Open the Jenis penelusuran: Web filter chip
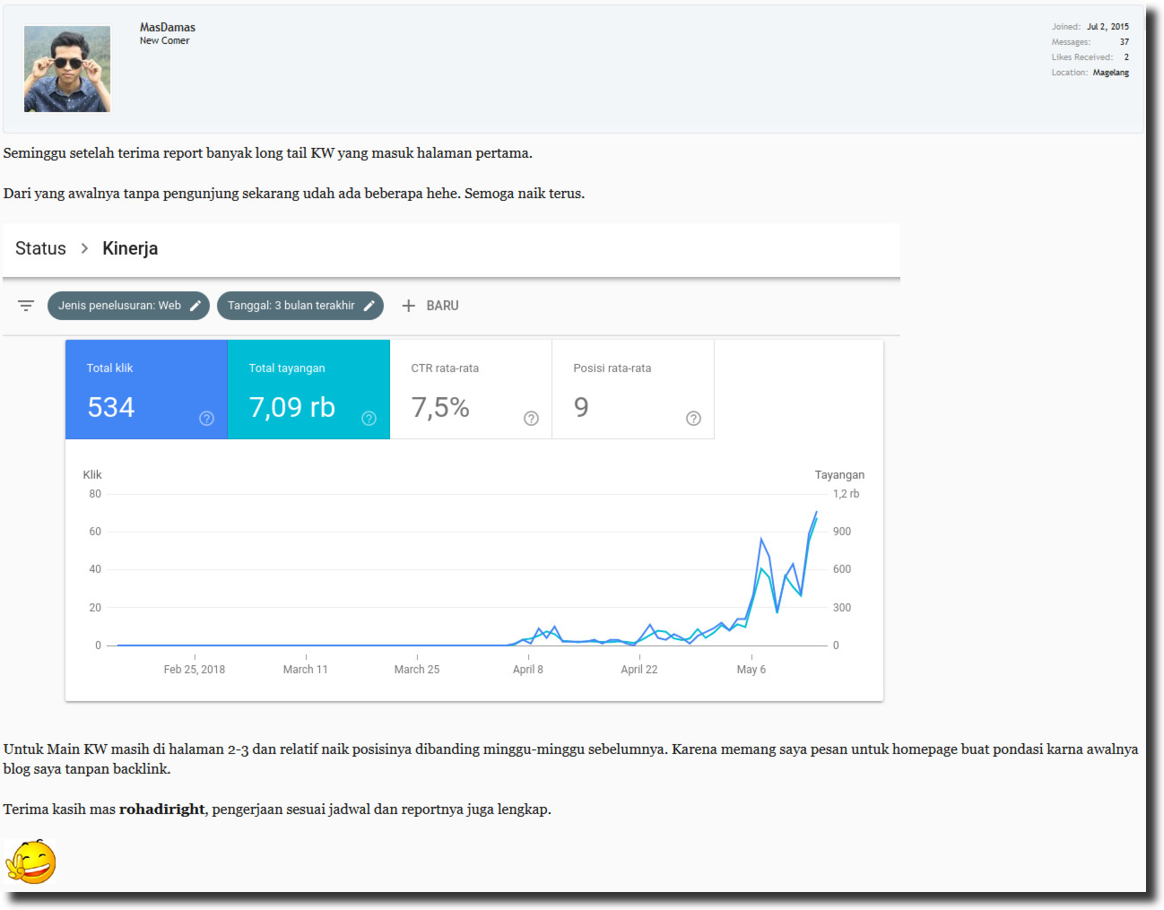 pyautogui.click(x=128, y=306)
